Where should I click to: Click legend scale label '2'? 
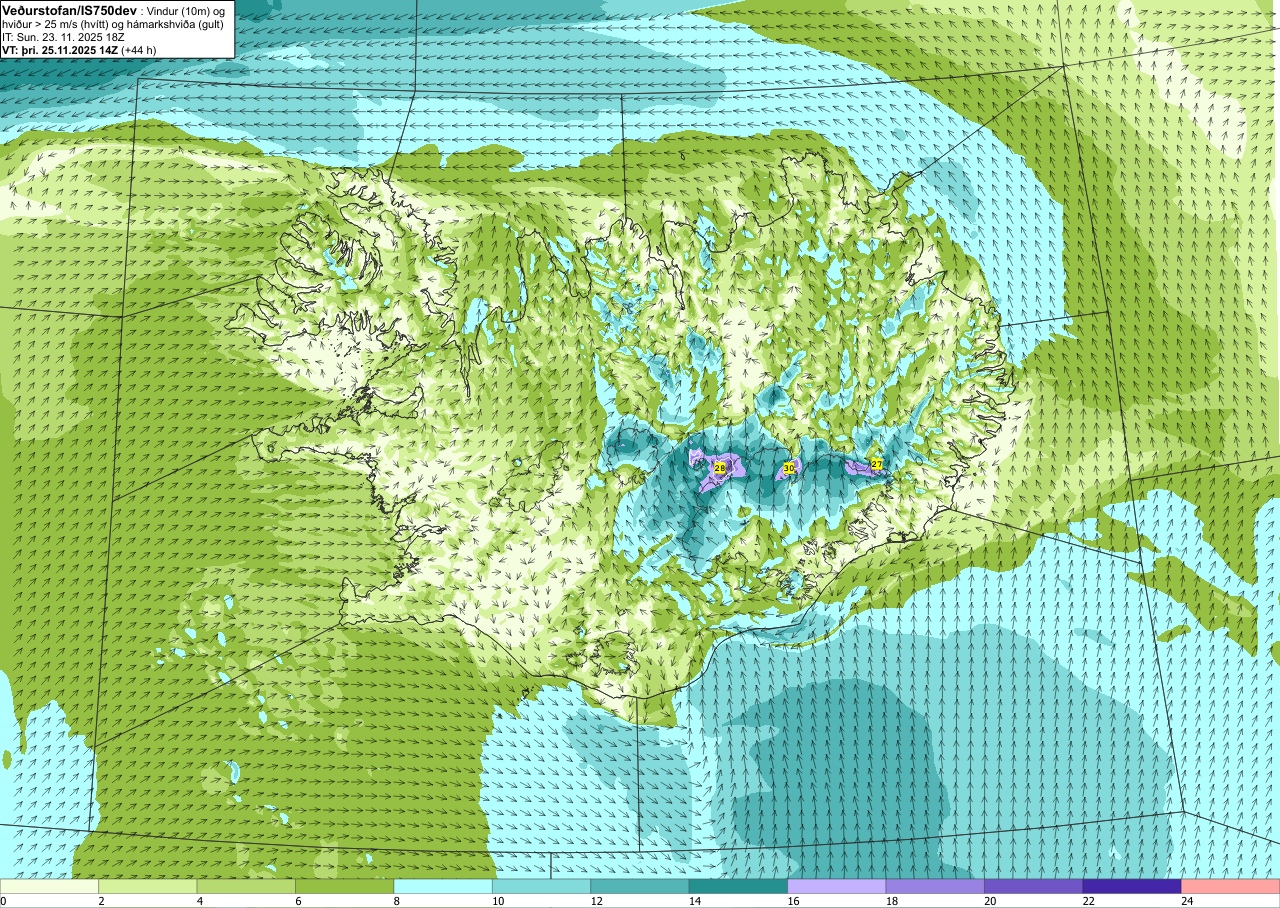click(x=102, y=901)
